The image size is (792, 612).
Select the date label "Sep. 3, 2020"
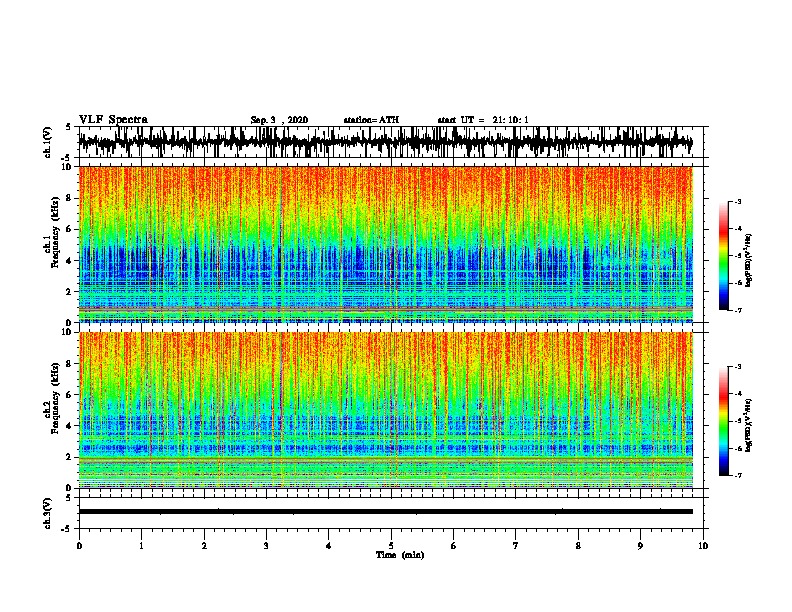[279, 120]
